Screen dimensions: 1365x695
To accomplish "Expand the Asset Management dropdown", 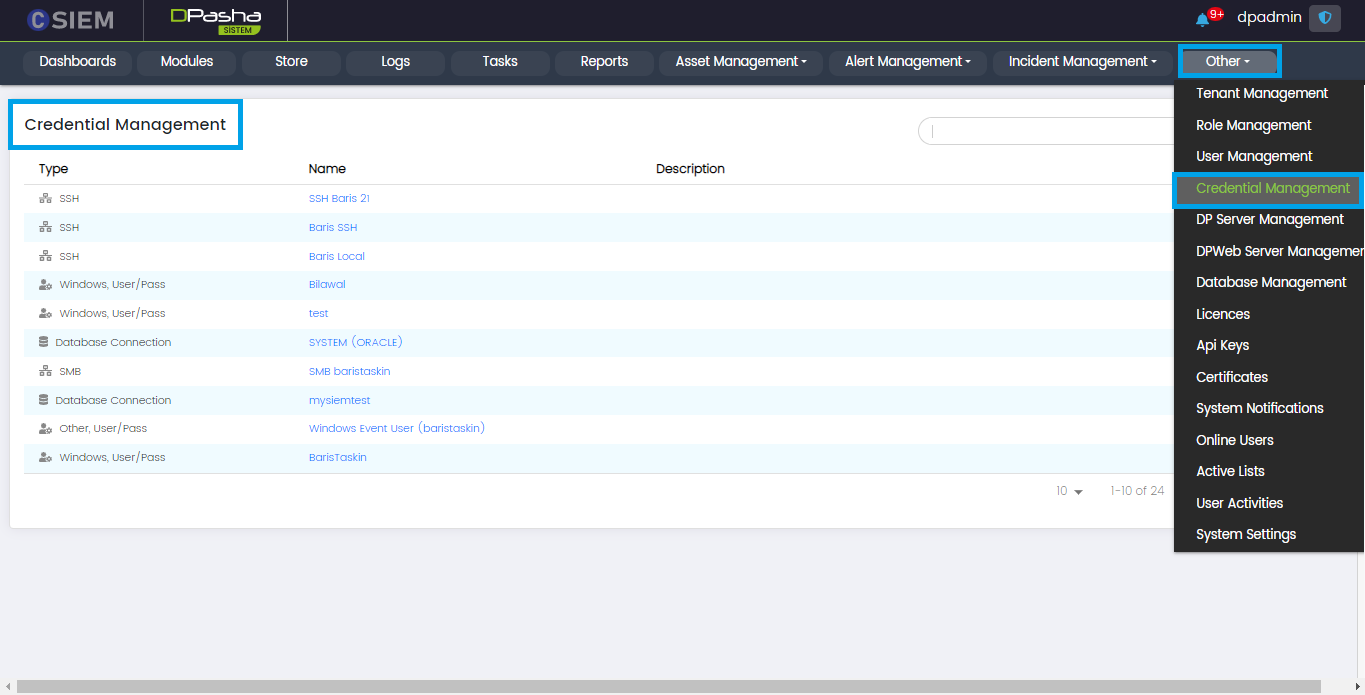I will point(741,62).
